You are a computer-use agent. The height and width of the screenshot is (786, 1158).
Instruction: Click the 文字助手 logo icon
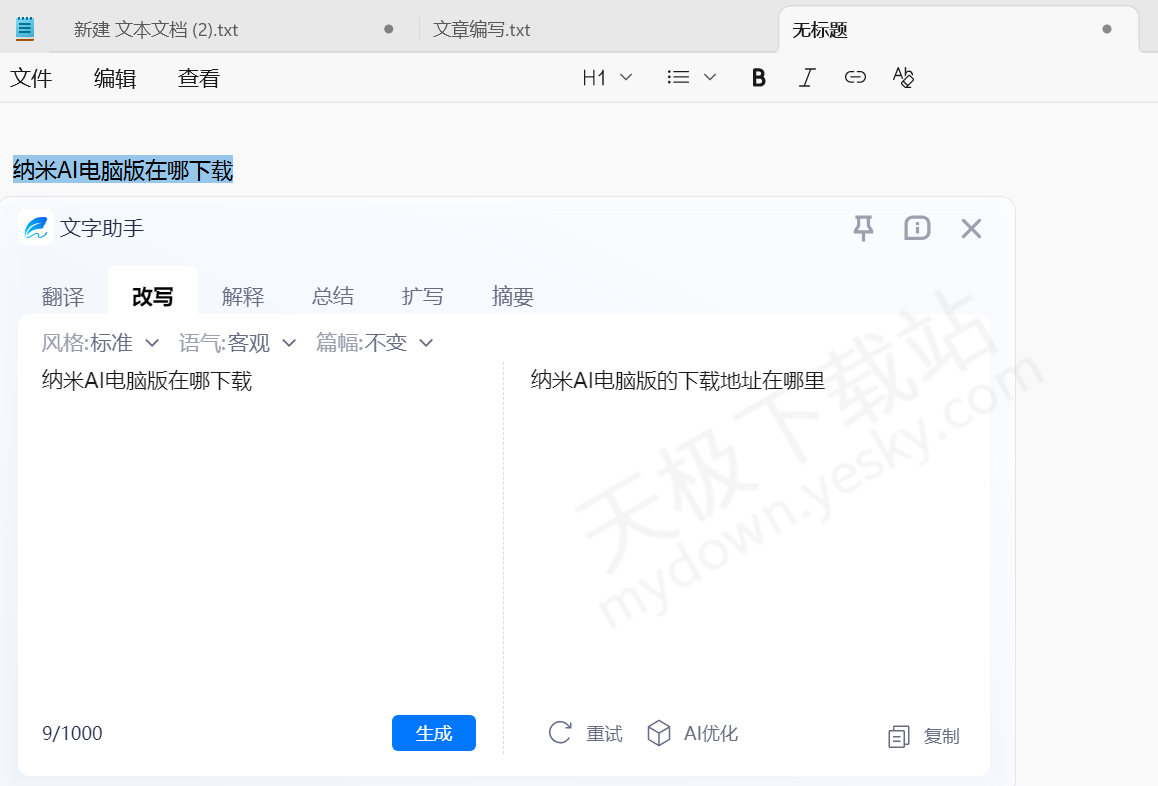(x=35, y=228)
